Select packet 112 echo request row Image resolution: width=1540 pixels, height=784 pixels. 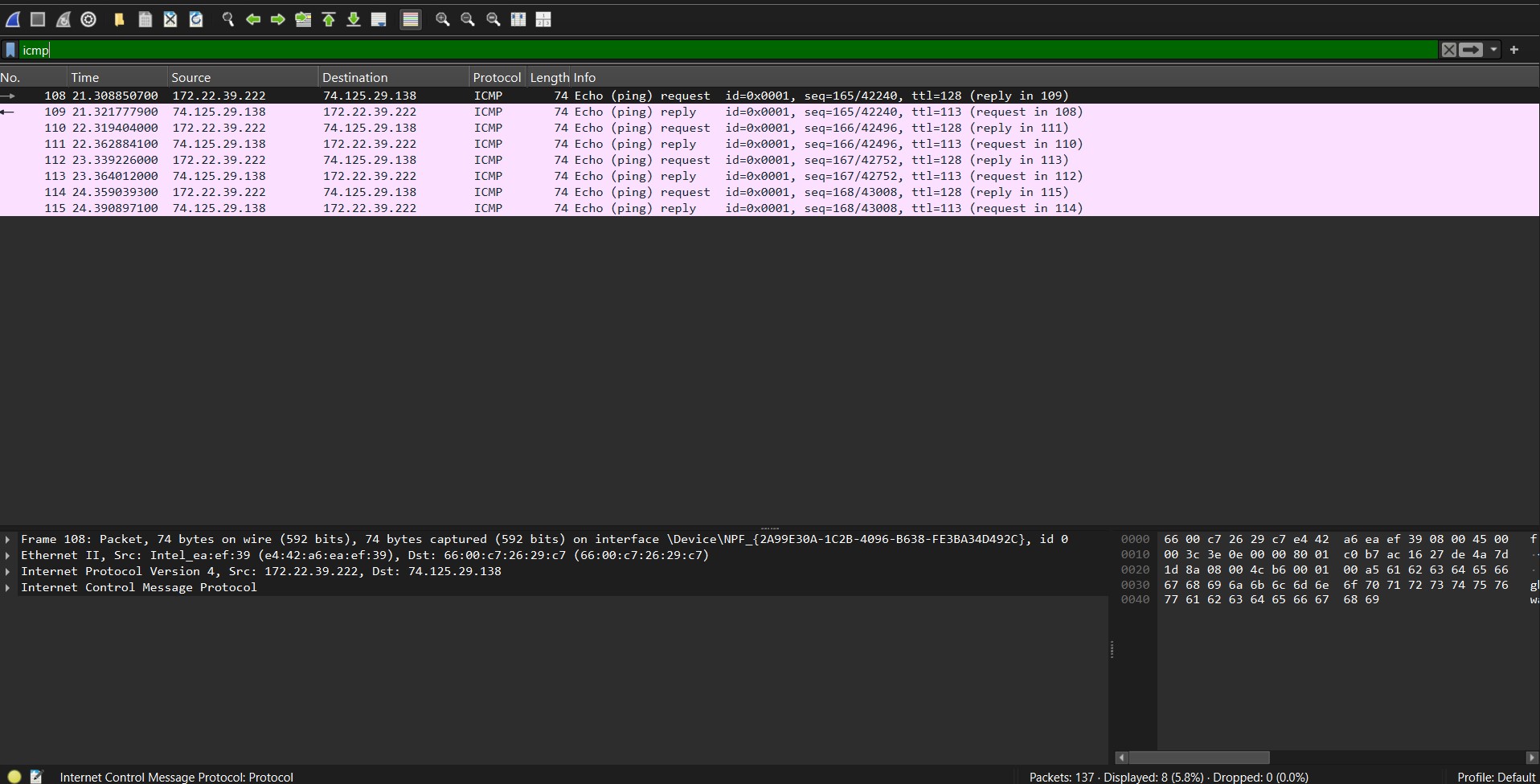[770, 160]
